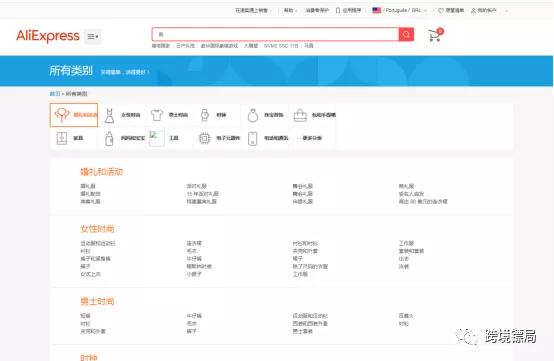Choose the wristwatch category icon
The image size is (554, 361).
[205, 115]
